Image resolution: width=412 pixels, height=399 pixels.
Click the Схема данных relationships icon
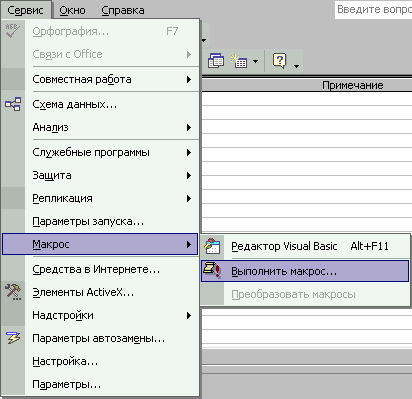pos(13,104)
